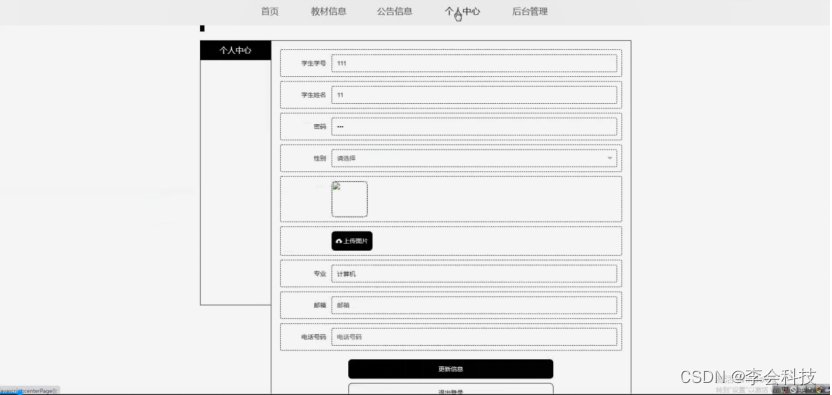Click the 学生姓名 field label
The image size is (832, 395).
(x=314, y=95)
